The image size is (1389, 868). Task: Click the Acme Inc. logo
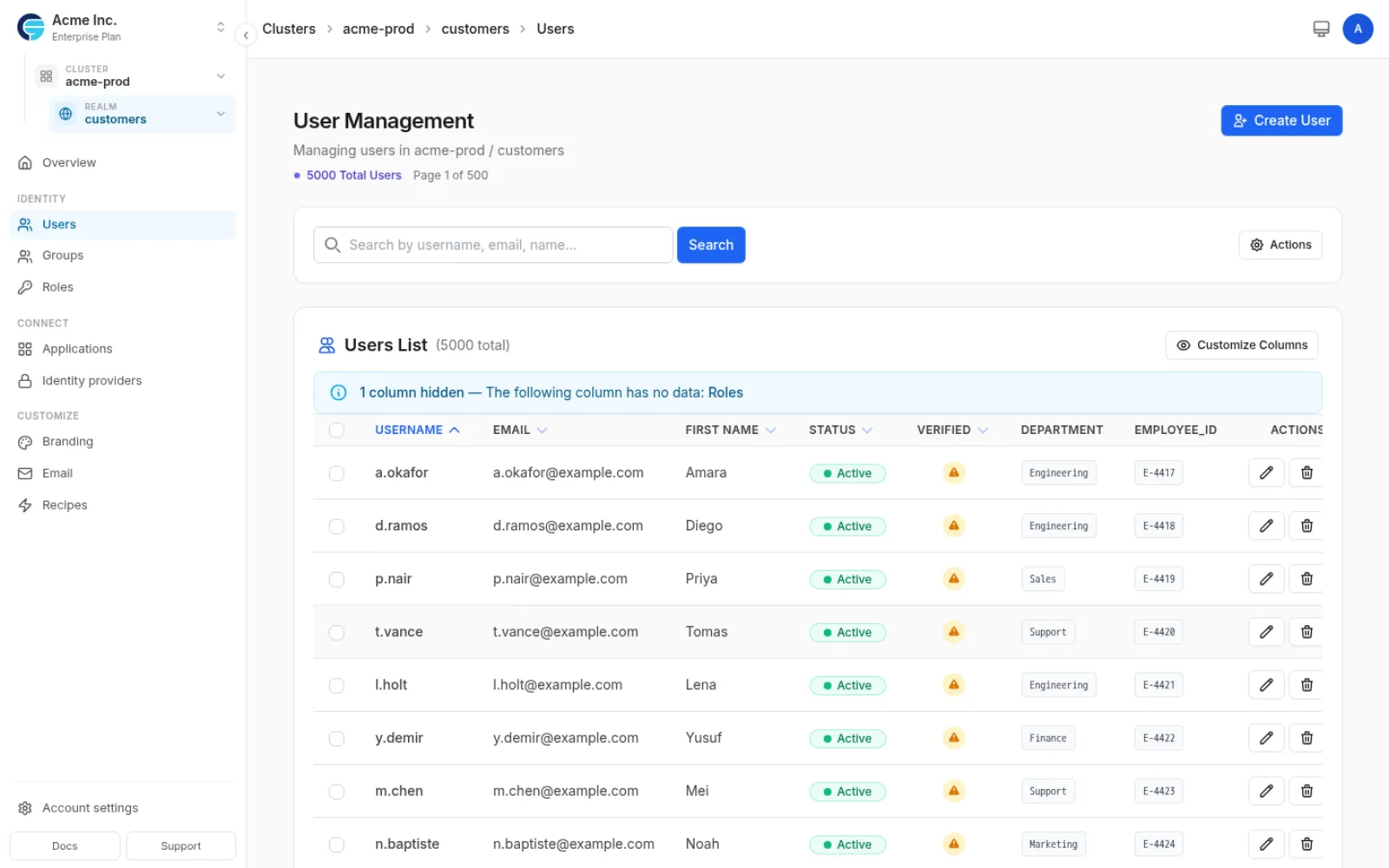(x=31, y=28)
